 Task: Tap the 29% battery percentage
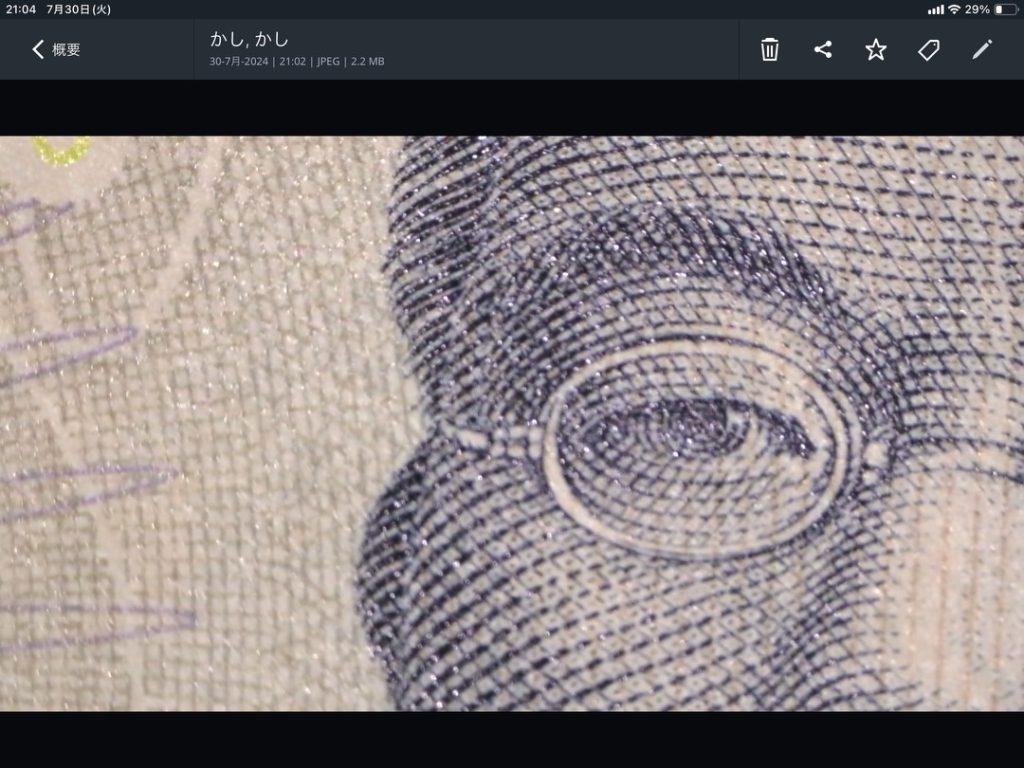coord(977,9)
